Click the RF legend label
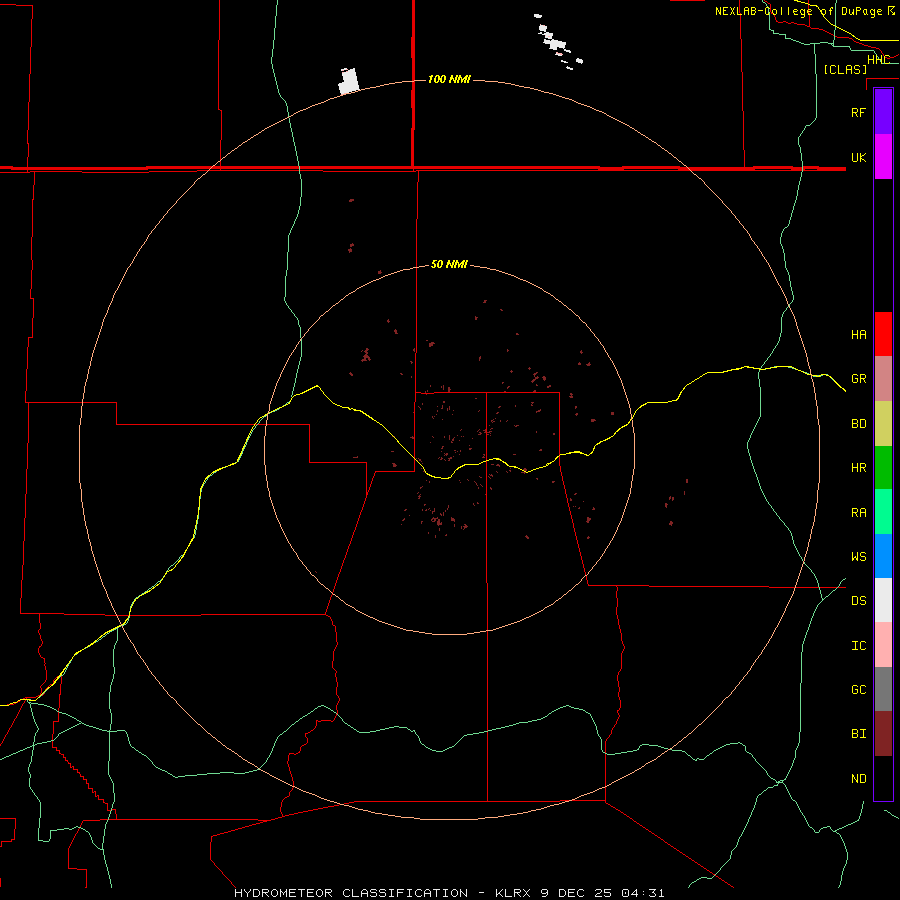Screen dimensions: 900x900 858,112
